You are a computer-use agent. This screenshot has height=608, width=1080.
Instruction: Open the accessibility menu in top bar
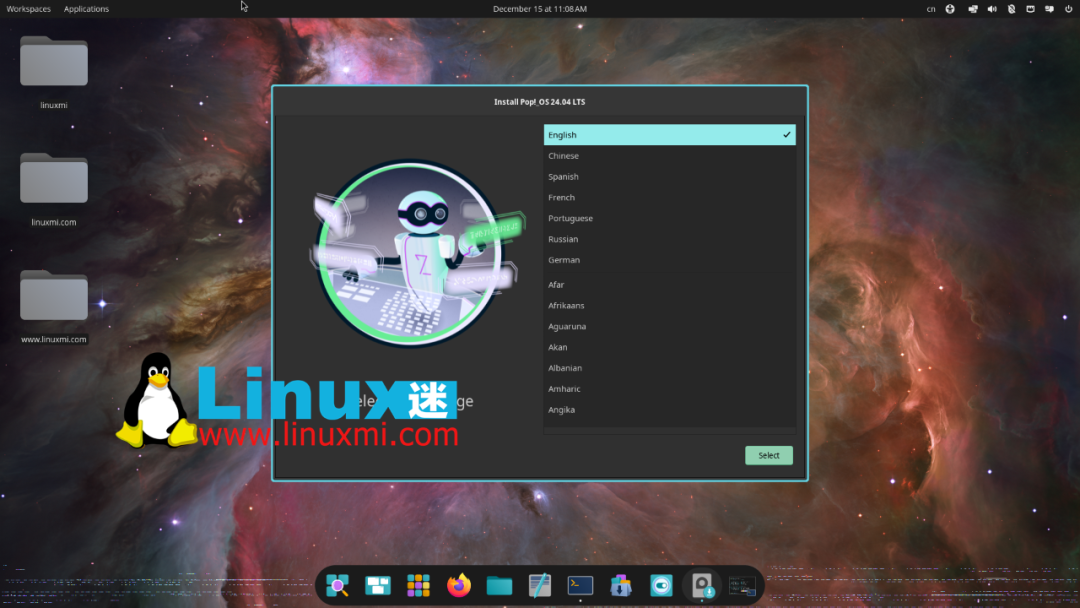[950, 9]
